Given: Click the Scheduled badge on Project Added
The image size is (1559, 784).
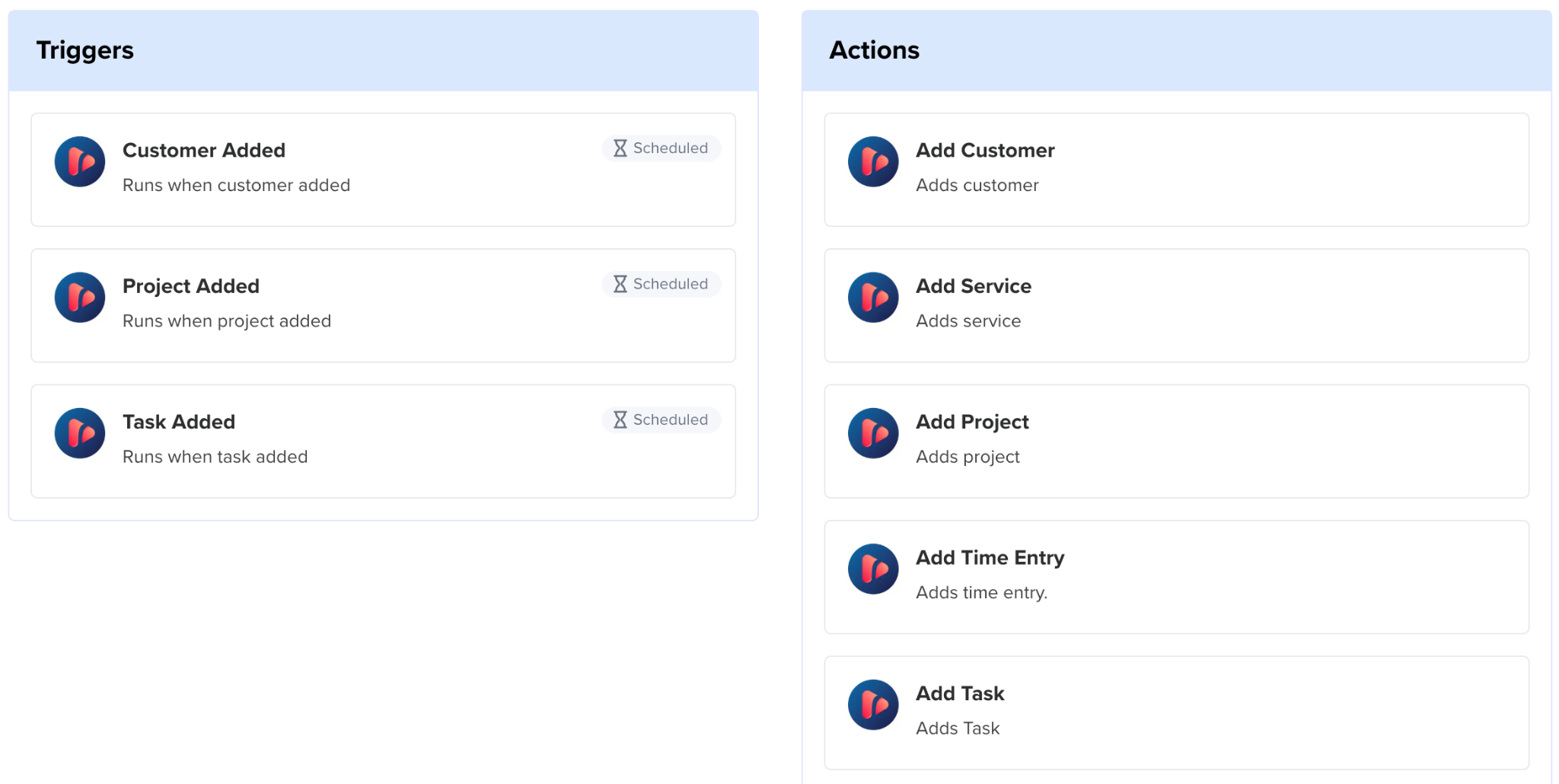Looking at the screenshot, I should 661,284.
